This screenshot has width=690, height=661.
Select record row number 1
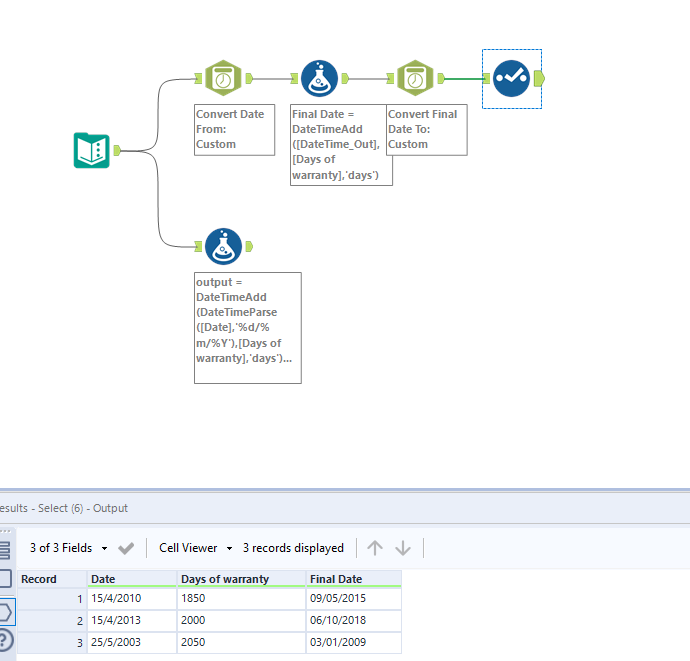click(51, 599)
